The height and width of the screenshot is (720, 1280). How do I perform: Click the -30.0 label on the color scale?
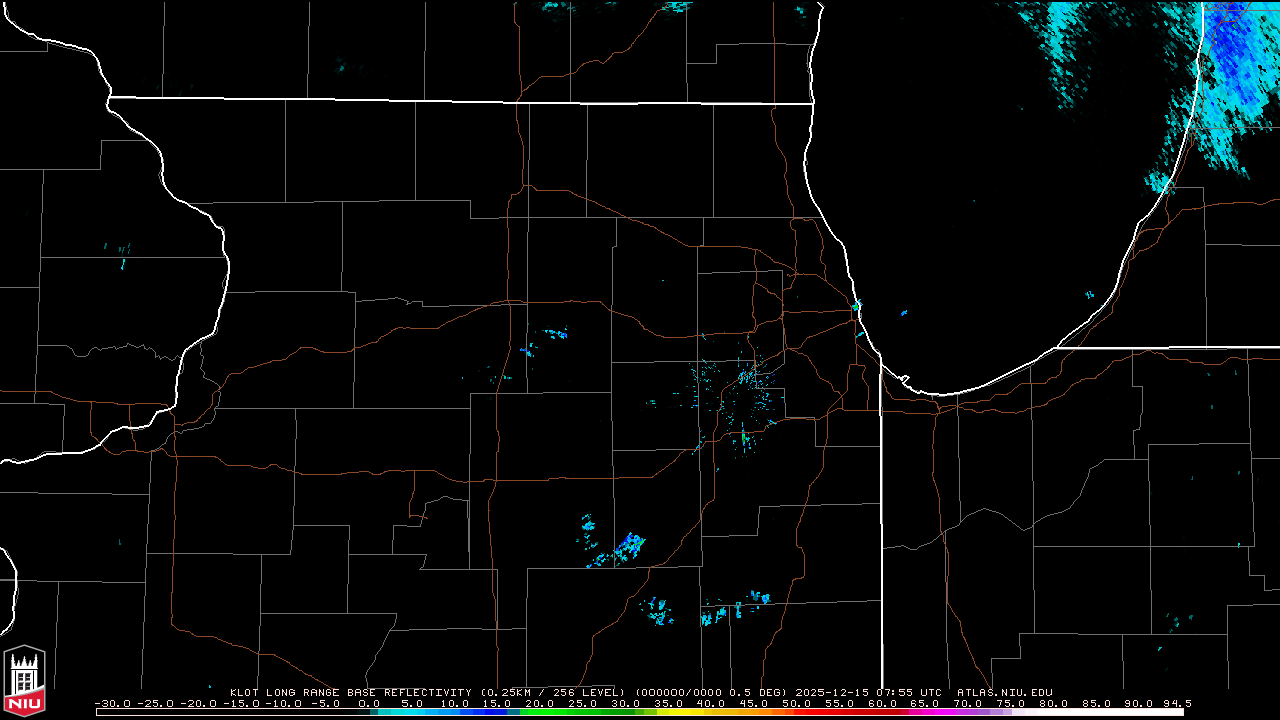click(x=113, y=703)
